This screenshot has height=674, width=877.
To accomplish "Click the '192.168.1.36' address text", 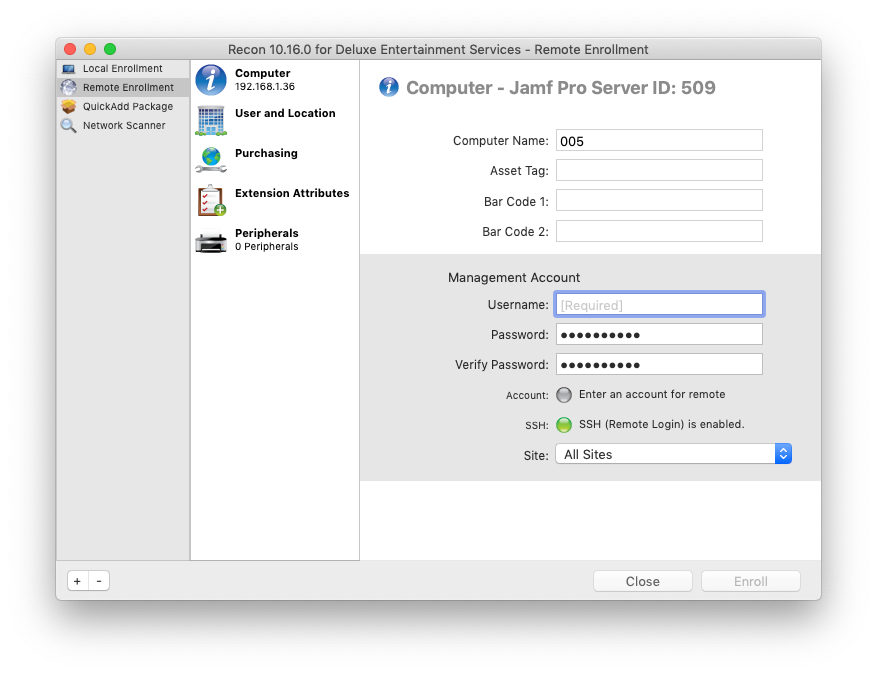I will tap(265, 87).
